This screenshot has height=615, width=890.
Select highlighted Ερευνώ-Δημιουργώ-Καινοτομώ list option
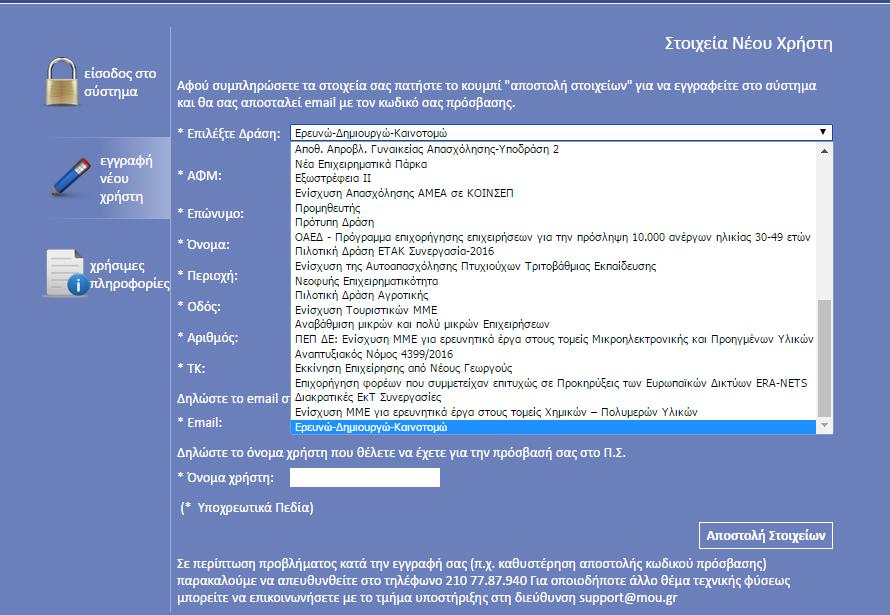(553, 427)
